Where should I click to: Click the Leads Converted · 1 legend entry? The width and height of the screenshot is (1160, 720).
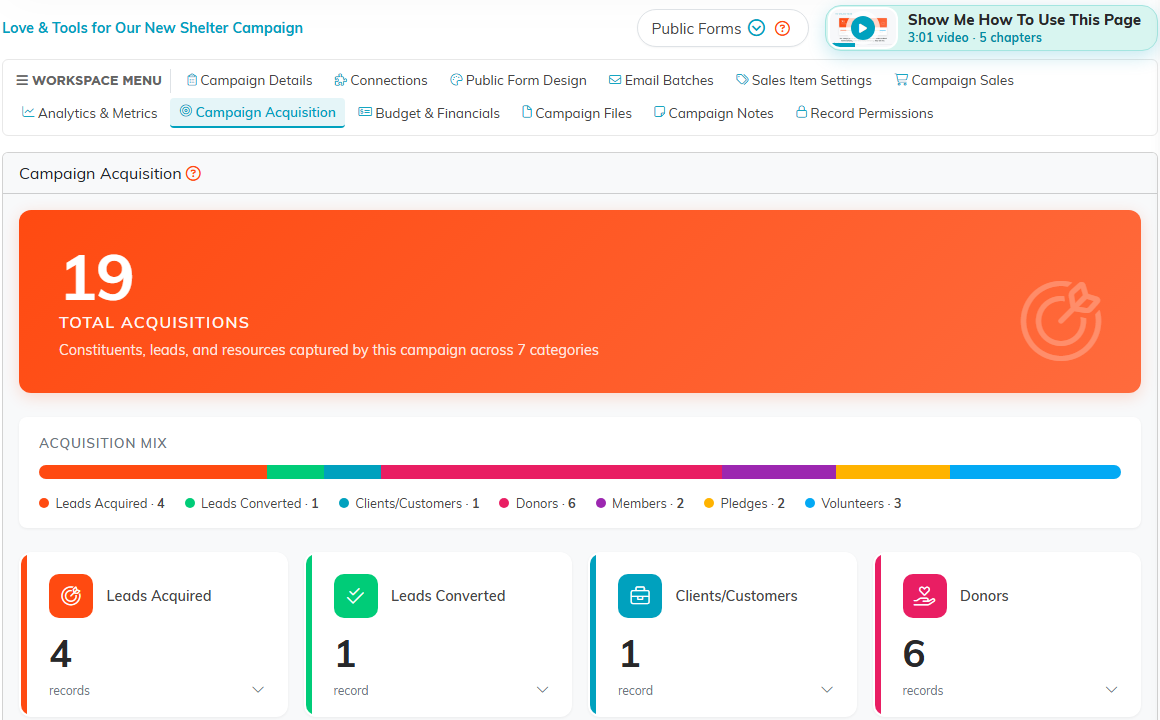pos(252,503)
